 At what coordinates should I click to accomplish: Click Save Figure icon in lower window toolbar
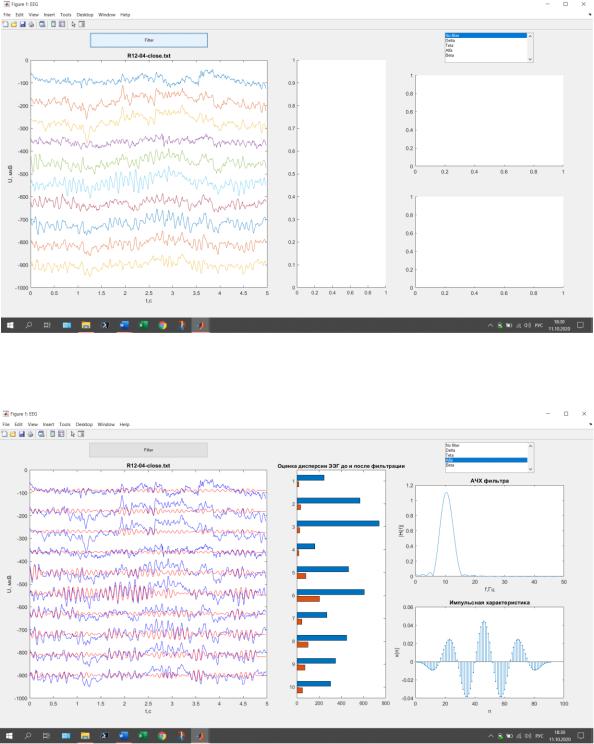[22, 434]
